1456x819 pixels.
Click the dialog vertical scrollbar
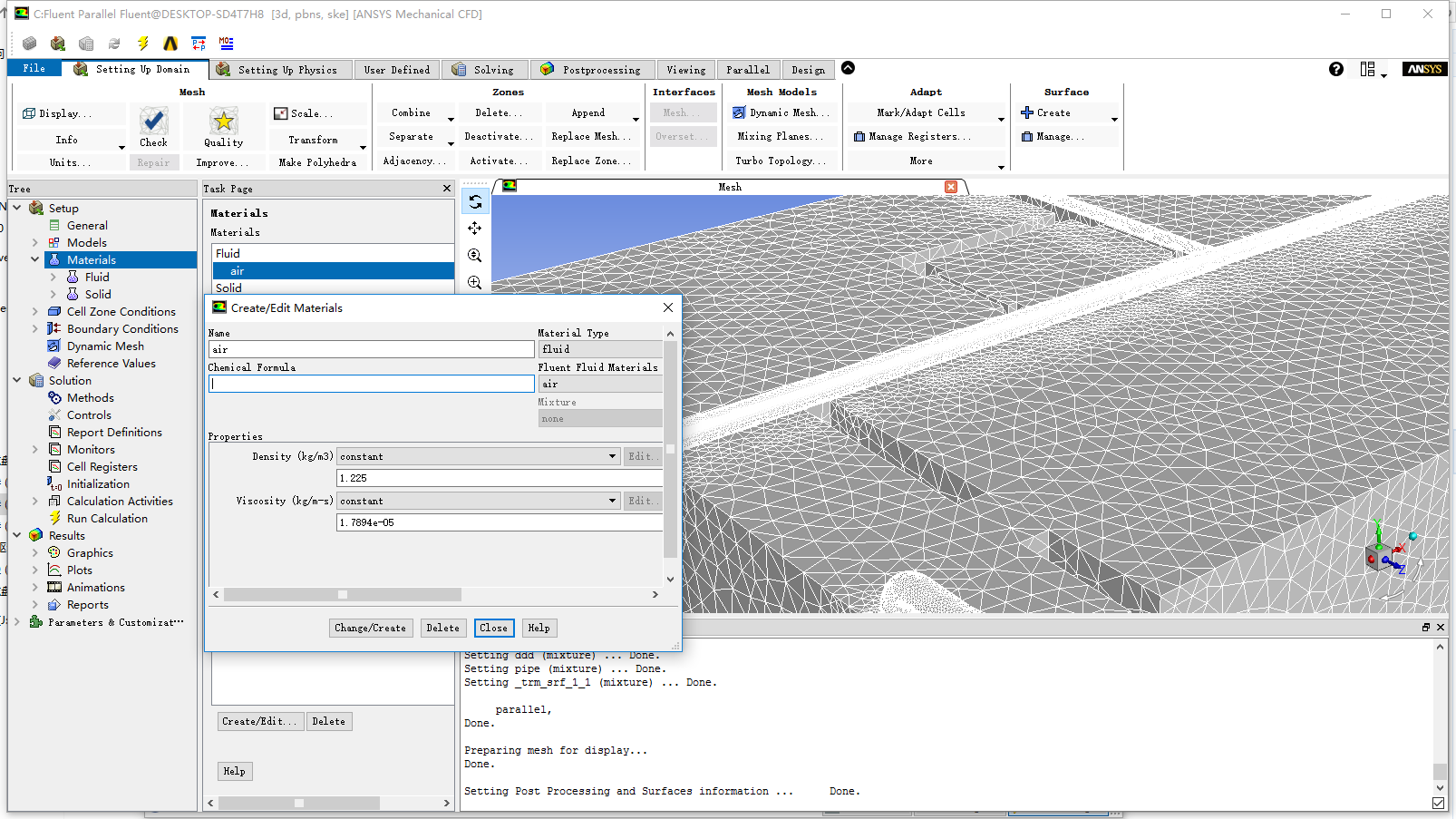[x=670, y=456]
